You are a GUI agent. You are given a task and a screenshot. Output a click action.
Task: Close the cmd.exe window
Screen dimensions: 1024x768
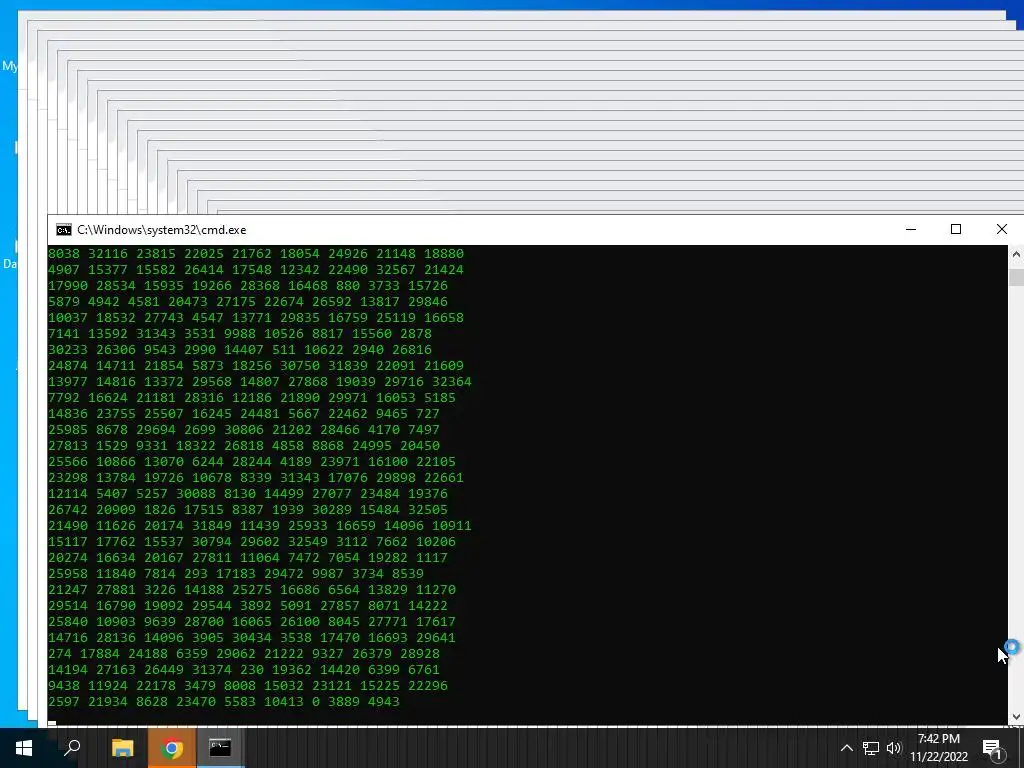[x=1002, y=229]
